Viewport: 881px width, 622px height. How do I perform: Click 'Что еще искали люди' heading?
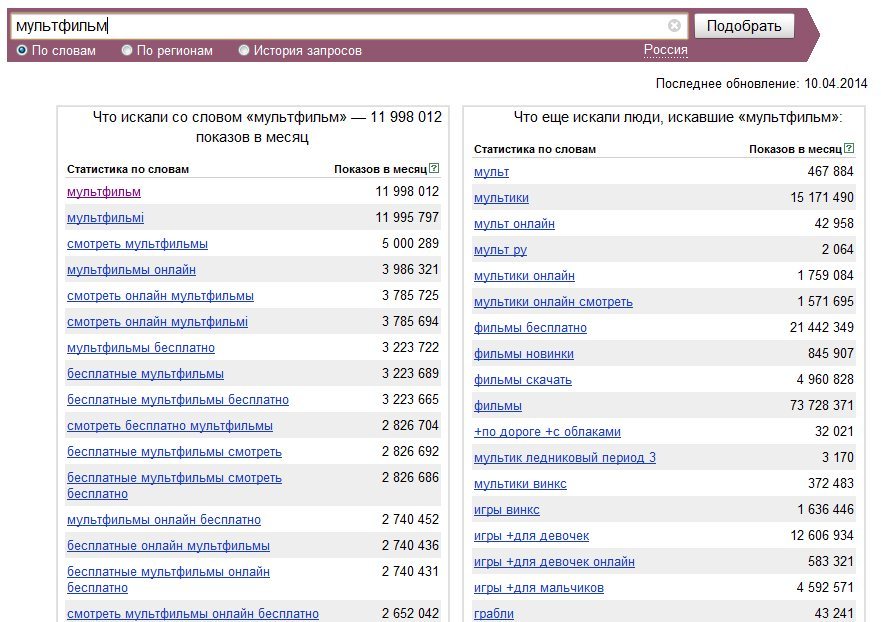click(678, 117)
